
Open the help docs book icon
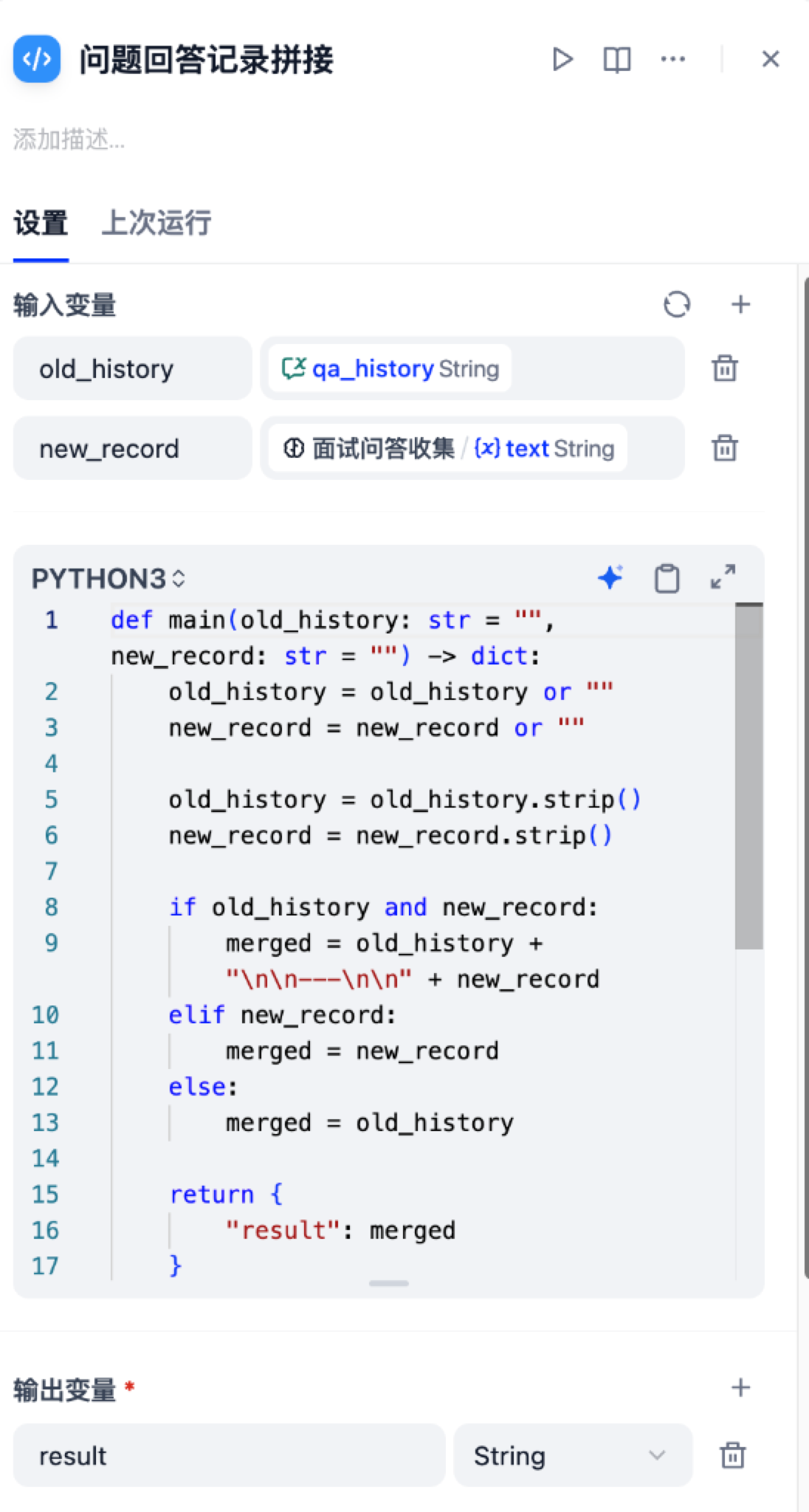click(x=617, y=59)
